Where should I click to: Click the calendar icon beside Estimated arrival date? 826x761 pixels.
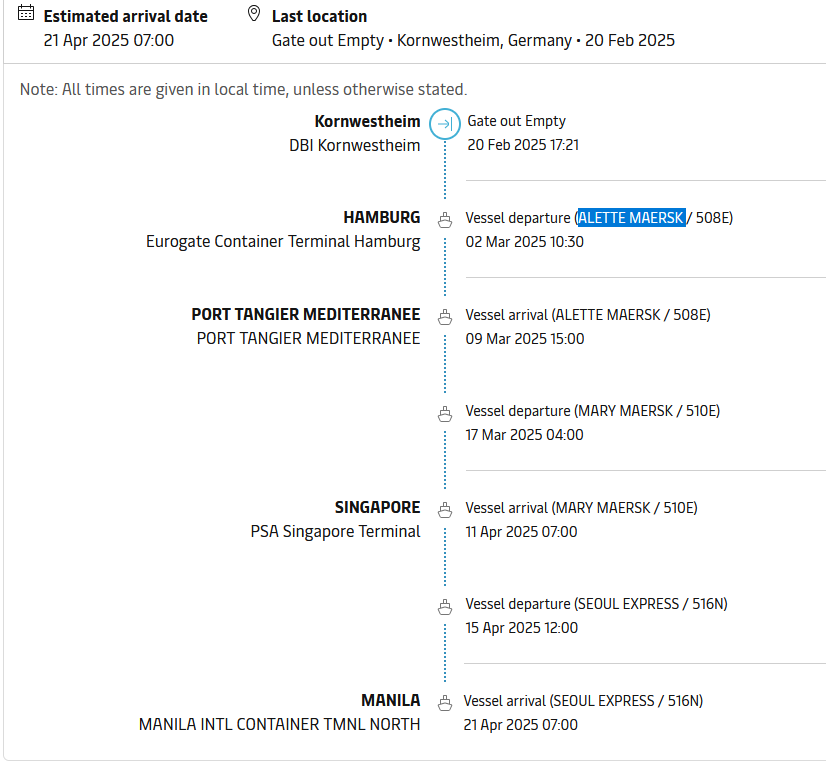tap(26, 13)
